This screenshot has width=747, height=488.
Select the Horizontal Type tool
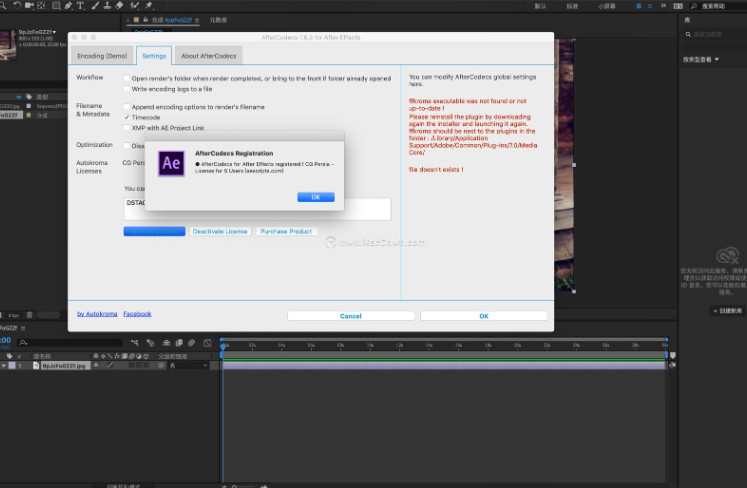pos(80,5)
